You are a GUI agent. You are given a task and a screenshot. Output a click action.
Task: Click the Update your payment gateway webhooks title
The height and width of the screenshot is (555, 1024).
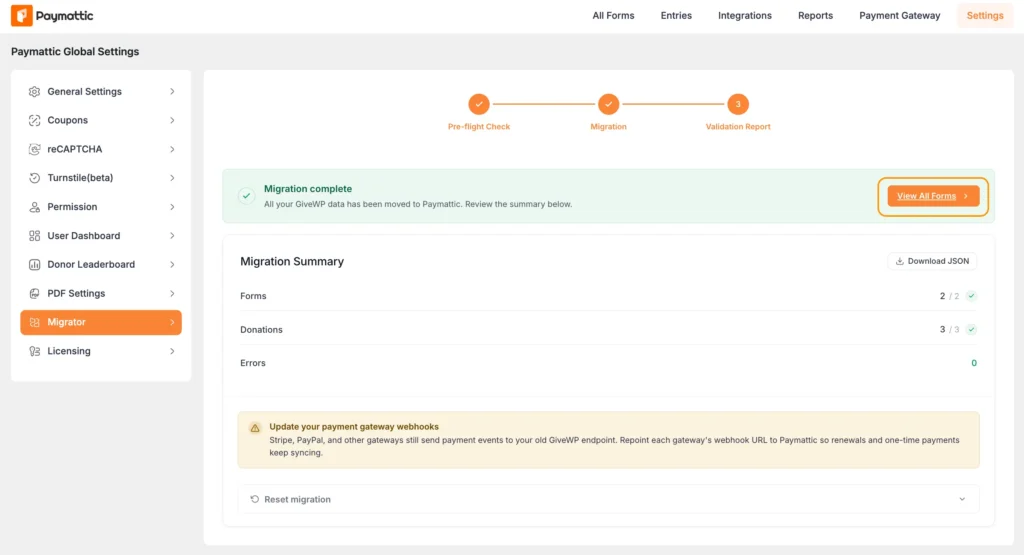[x=354, y=426]
